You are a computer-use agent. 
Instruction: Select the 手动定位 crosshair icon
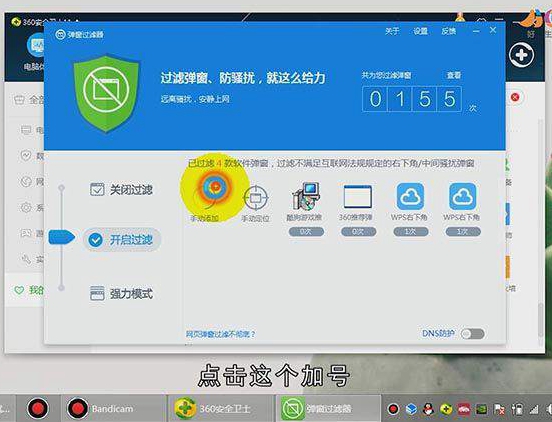click(256, 198)
